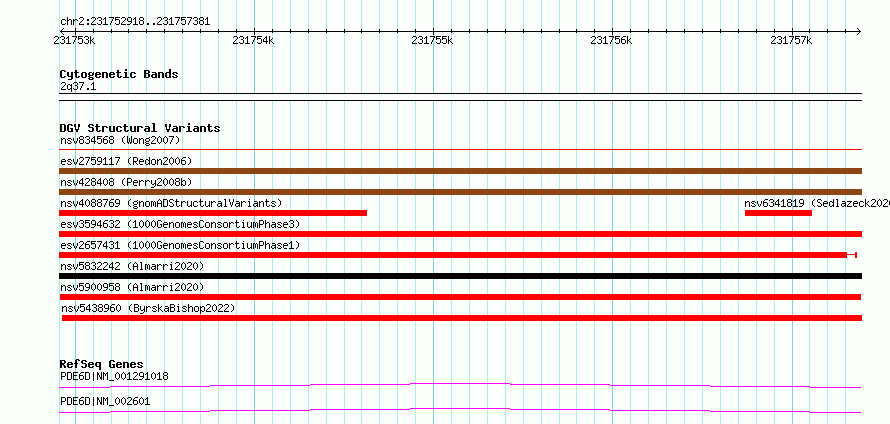The image size is (890, 424).
Task: Click the 231757k ruler mark
Action: click(791, 40)
